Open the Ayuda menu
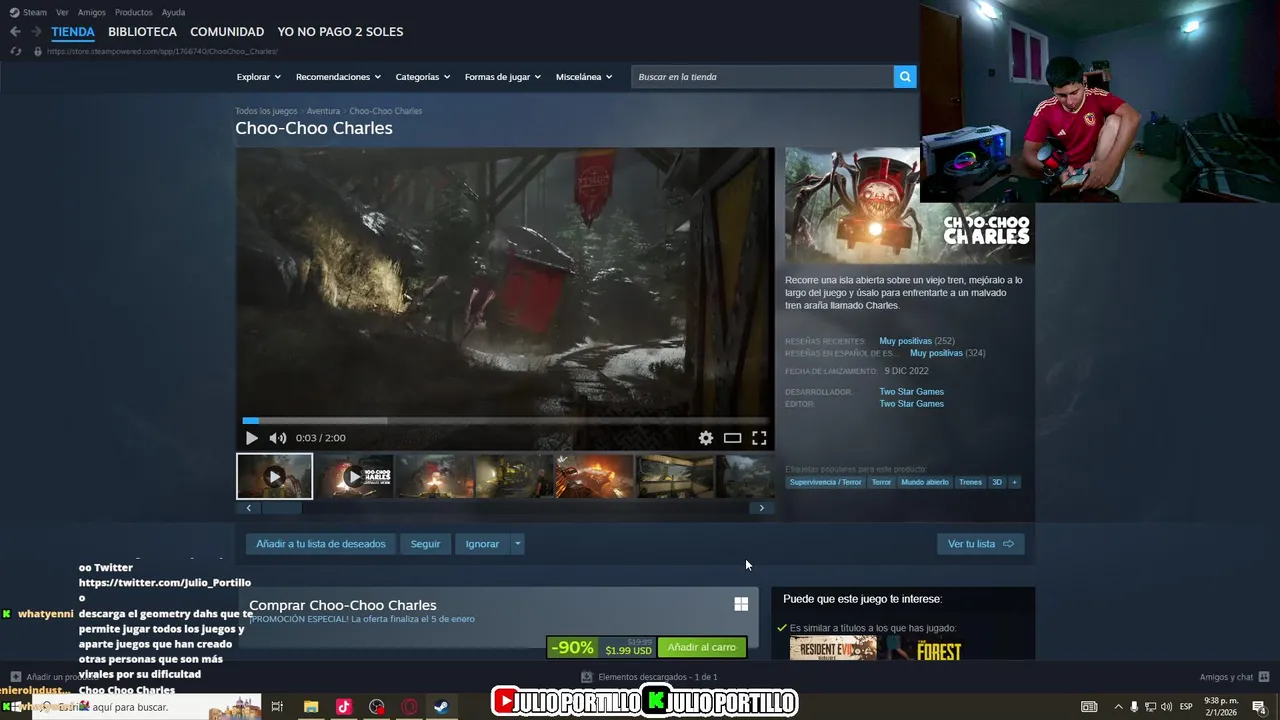The height and width of the screenshot is (720, 1280). (x=173, y=12)
